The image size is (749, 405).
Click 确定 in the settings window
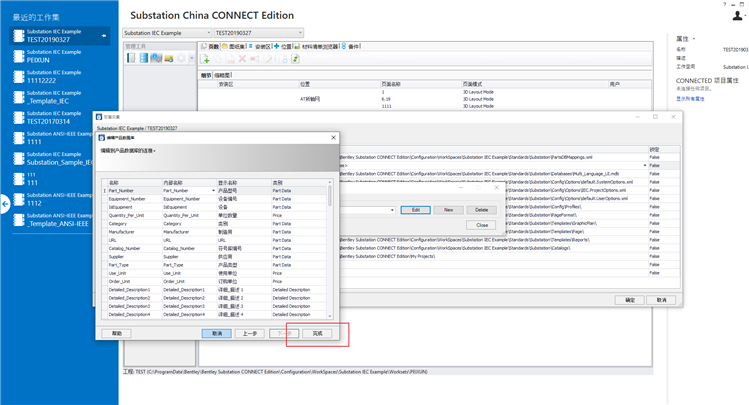coord(630,300)
